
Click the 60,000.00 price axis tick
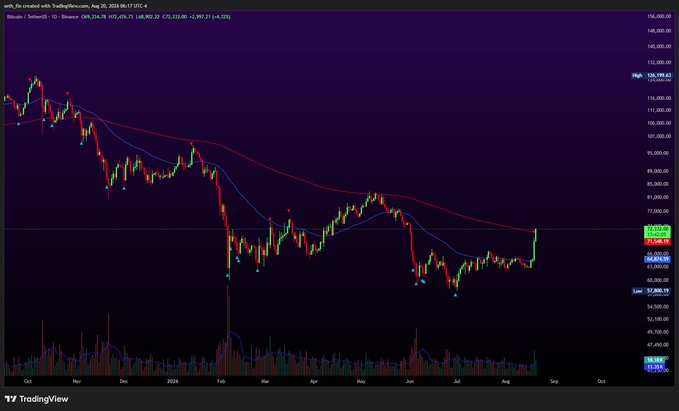pos(659,280)
